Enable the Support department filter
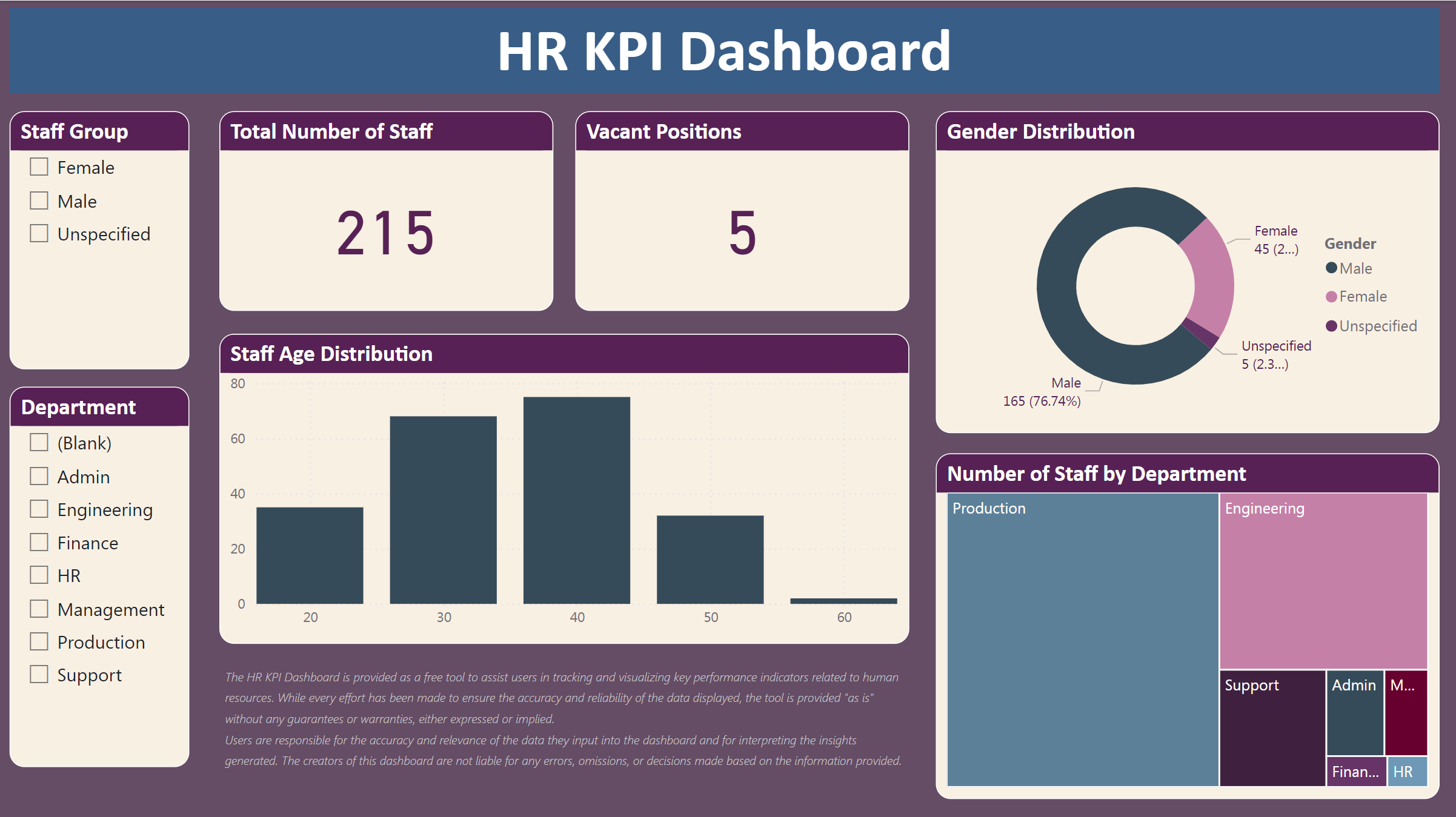The image size is (1456, 817). [39, 674]
